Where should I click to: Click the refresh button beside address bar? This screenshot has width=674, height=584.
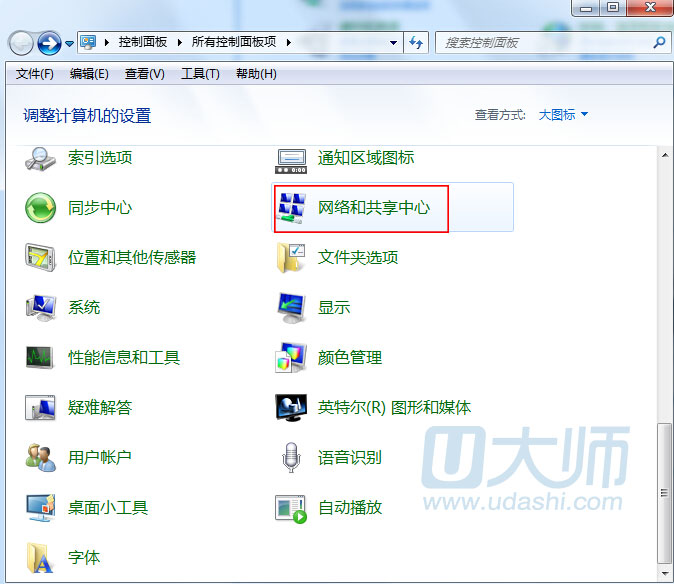tap(417, 43)
